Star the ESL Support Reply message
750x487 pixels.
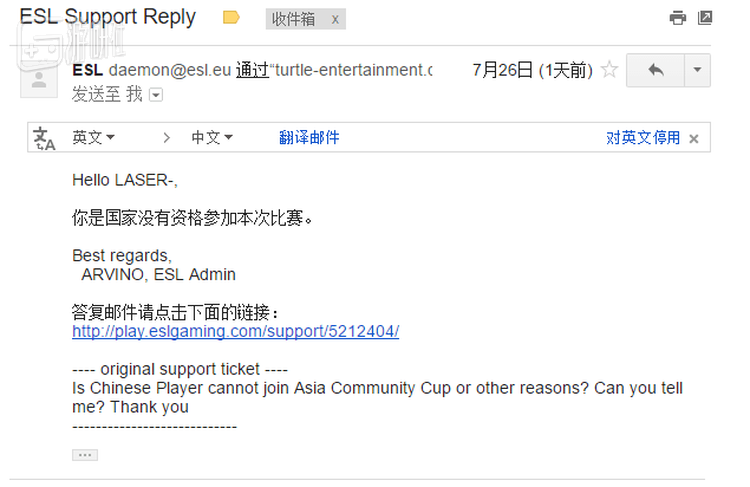[609, 71]
